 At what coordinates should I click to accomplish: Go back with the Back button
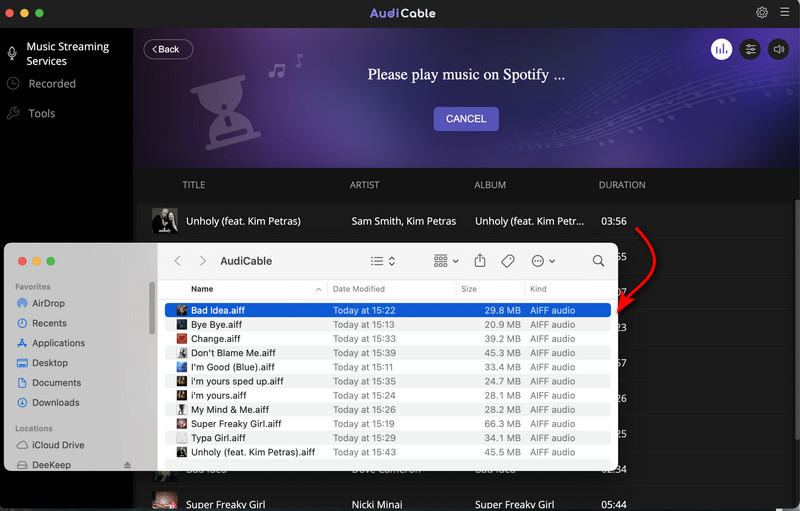168,49
